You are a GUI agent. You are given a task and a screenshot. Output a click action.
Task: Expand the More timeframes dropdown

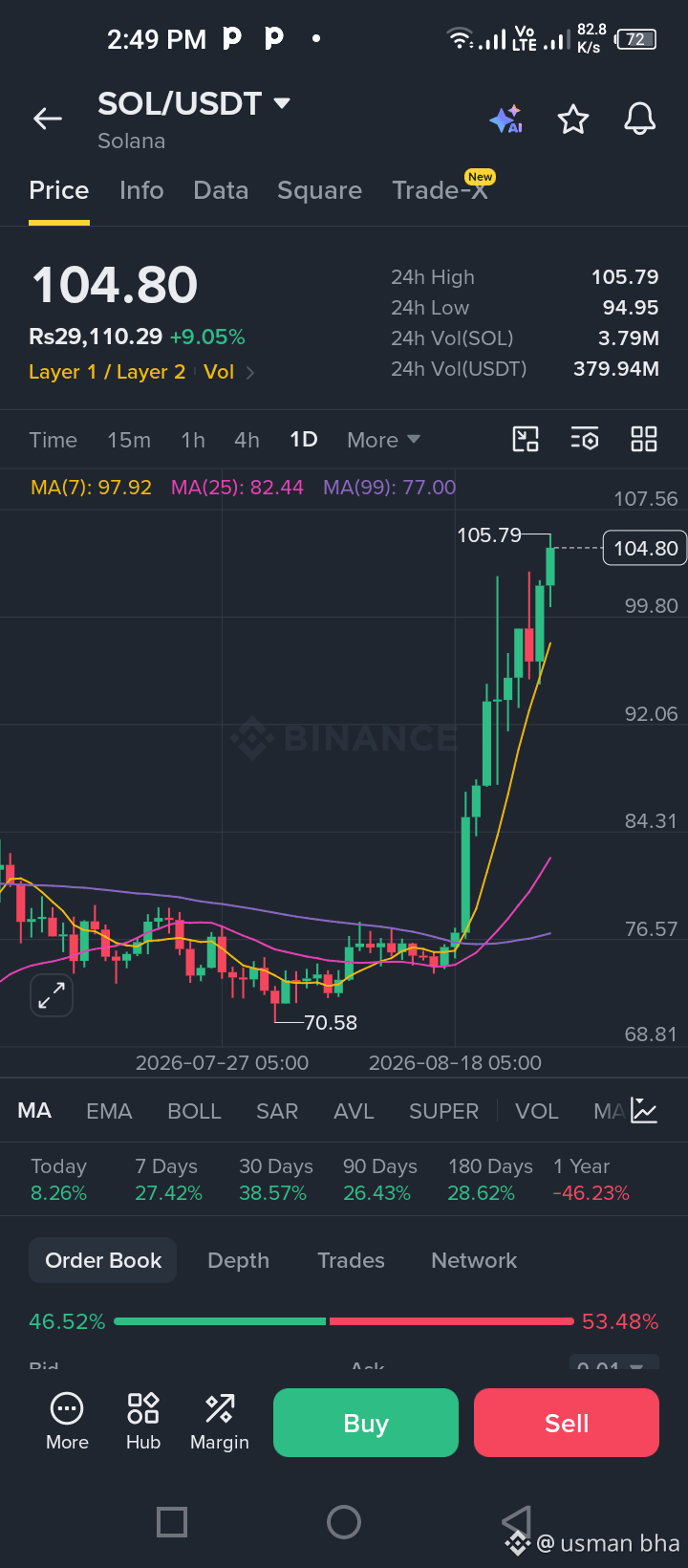tap(384, 440)
